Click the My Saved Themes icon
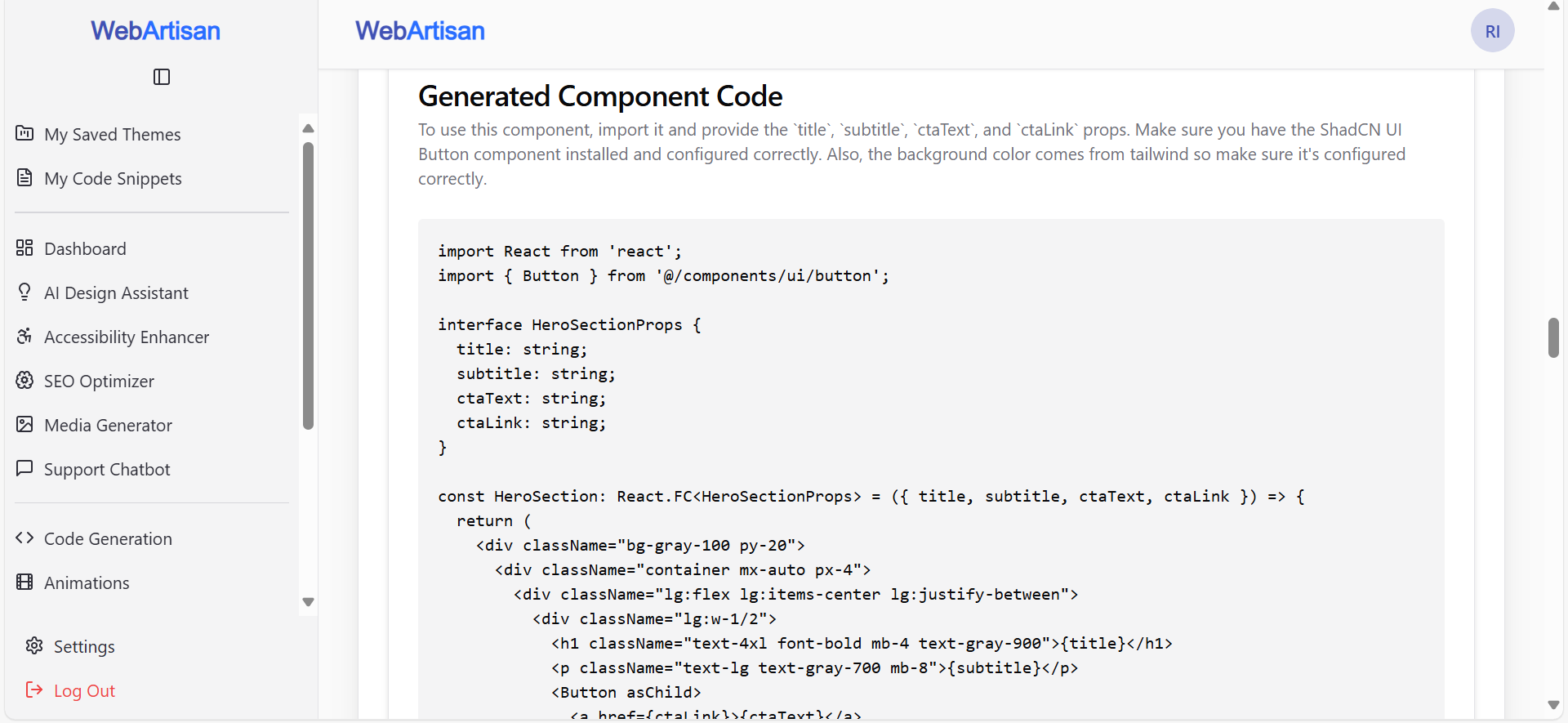This screenshot has width=1568, height=723. (24, 133)
